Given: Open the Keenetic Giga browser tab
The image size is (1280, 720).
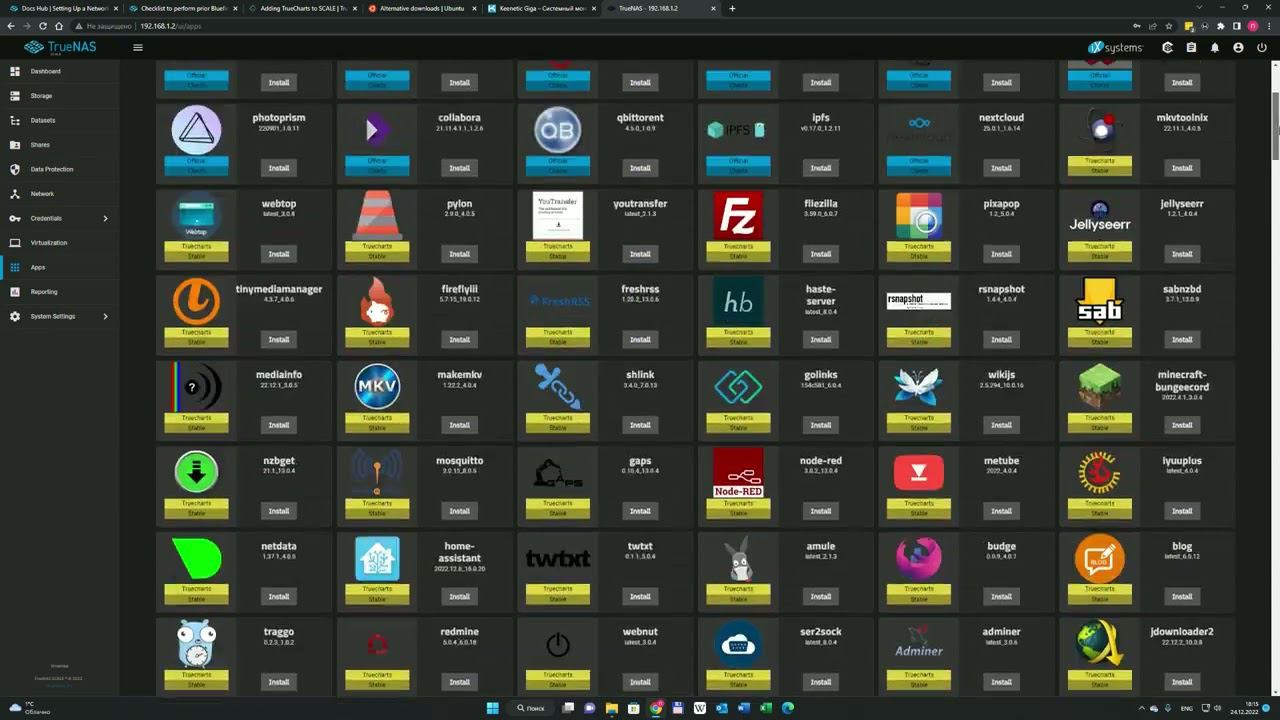Looking at the screenshot, I should (x=541, y=8).
